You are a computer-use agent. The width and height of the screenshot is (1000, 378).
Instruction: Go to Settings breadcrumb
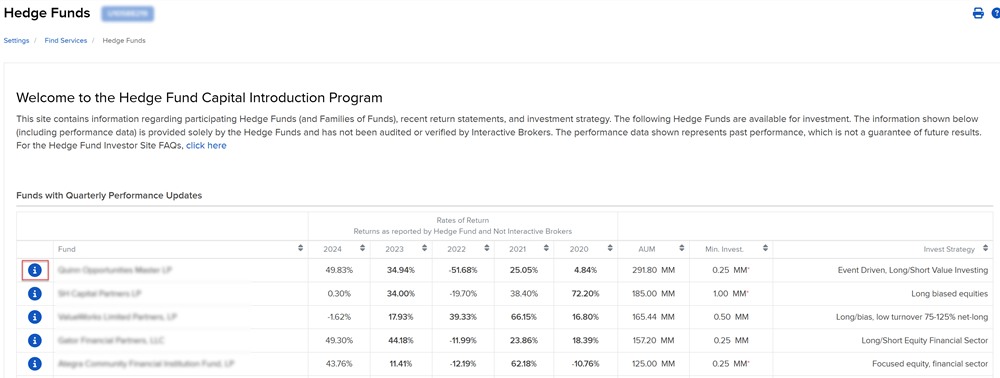[x=16, y=40]
